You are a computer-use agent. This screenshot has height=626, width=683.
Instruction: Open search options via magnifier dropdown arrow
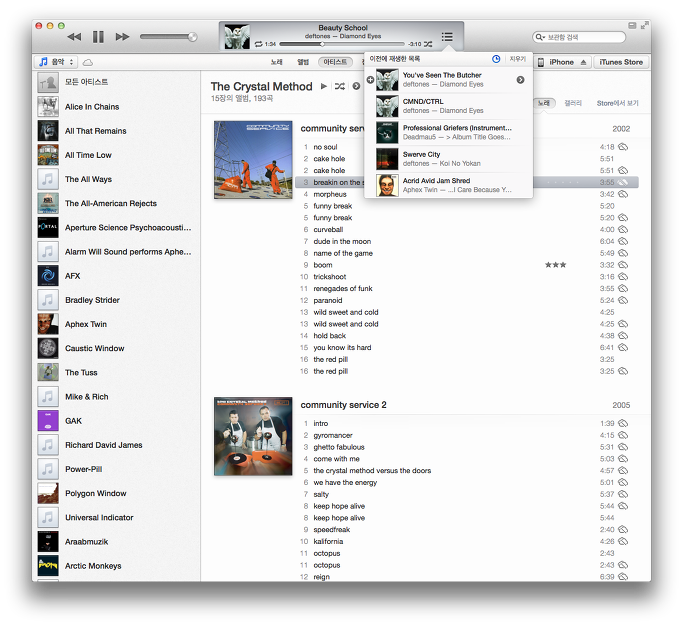[540, 37]
